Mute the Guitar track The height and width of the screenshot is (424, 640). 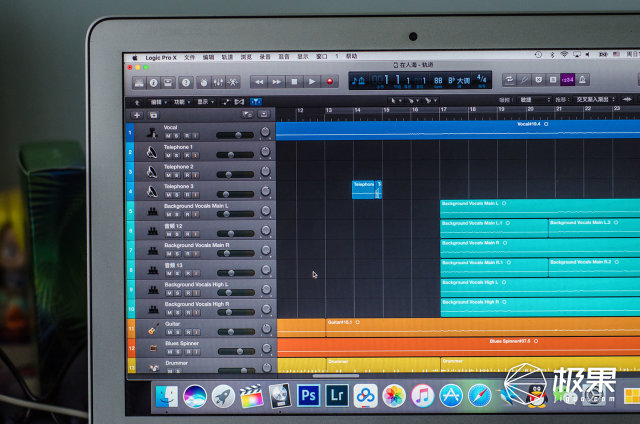[169, 332]
